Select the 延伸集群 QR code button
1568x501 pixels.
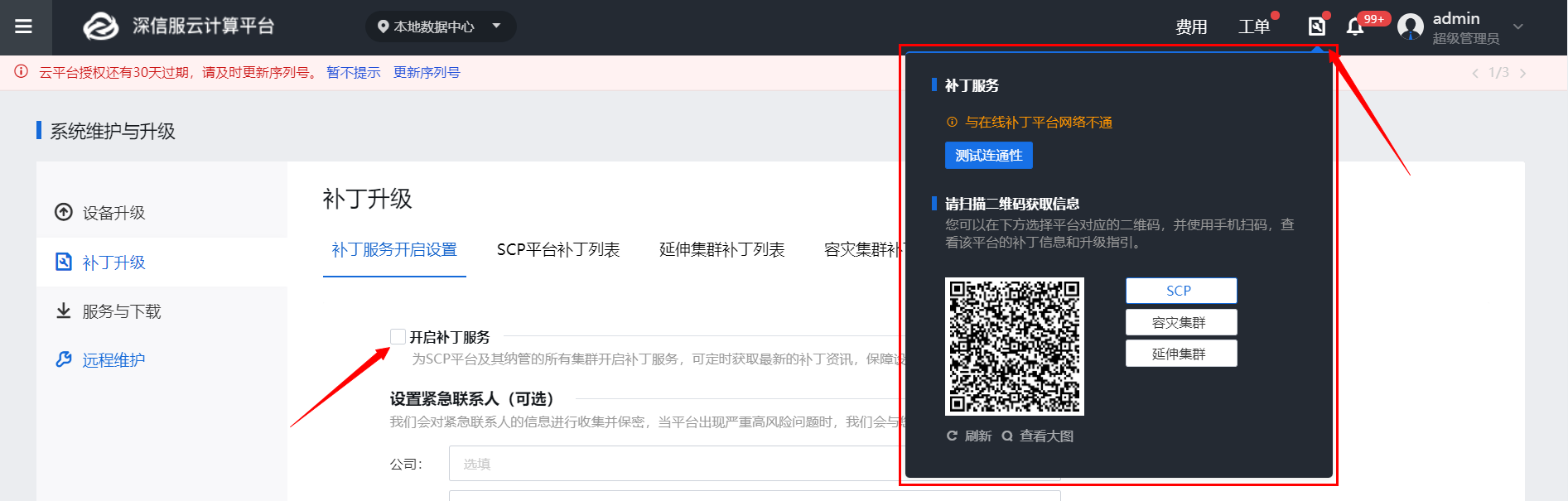click(1181, 354)
